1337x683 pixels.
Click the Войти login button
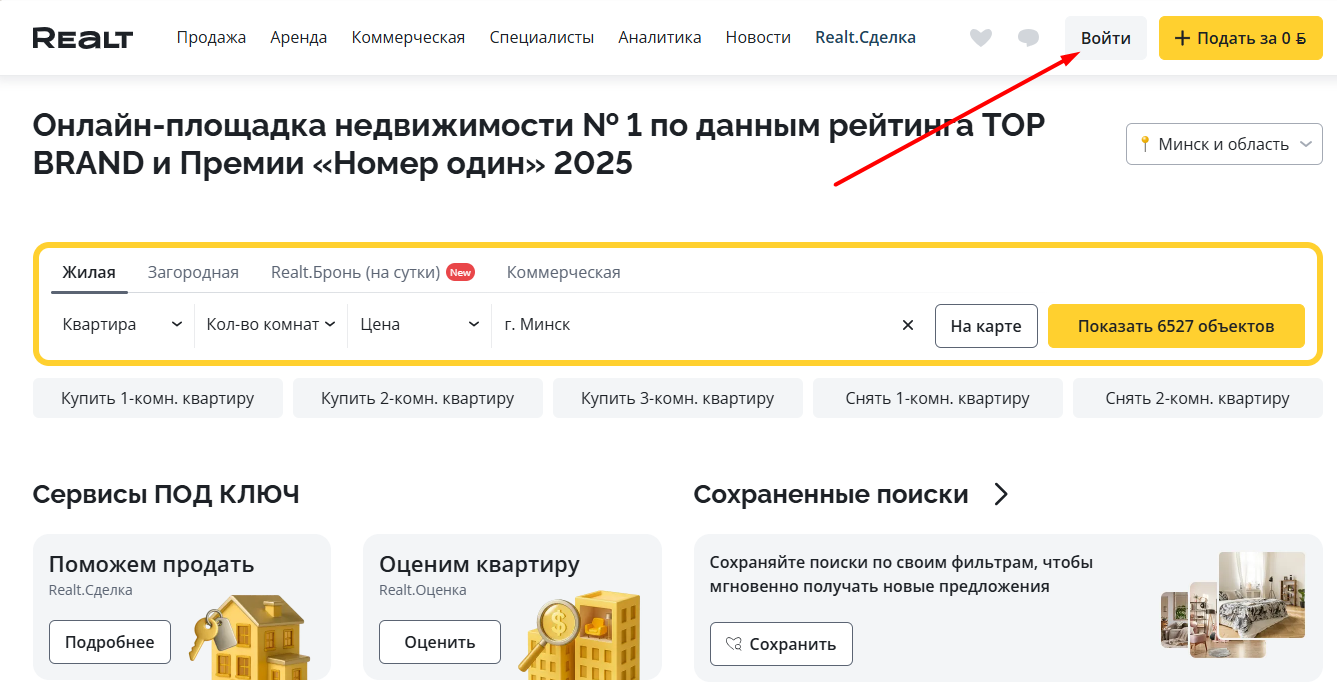(x=1106, y=38)
